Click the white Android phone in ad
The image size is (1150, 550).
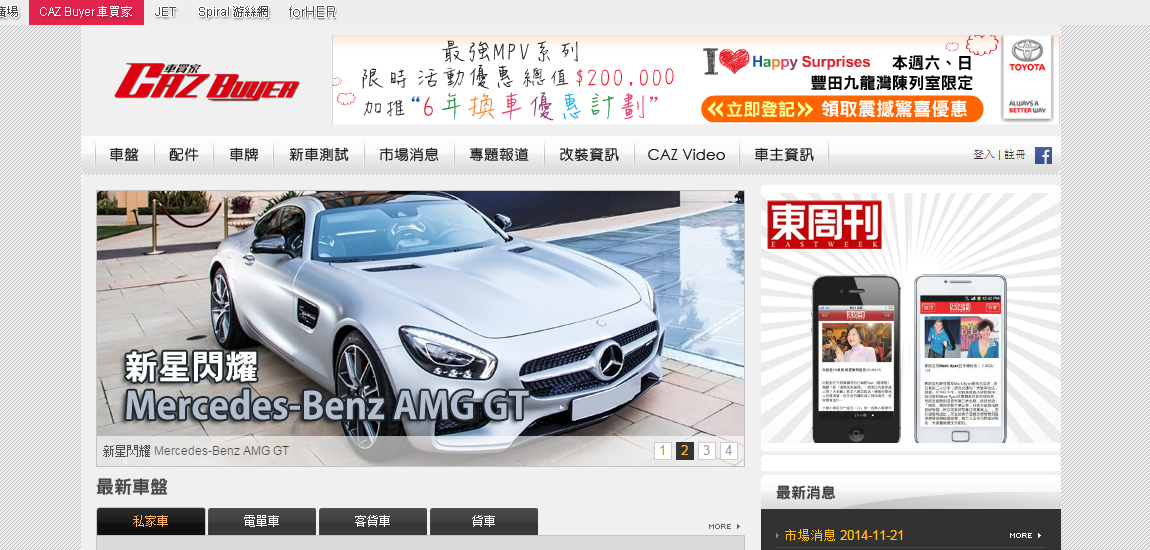pyautogui.click(x=960, y=359)
